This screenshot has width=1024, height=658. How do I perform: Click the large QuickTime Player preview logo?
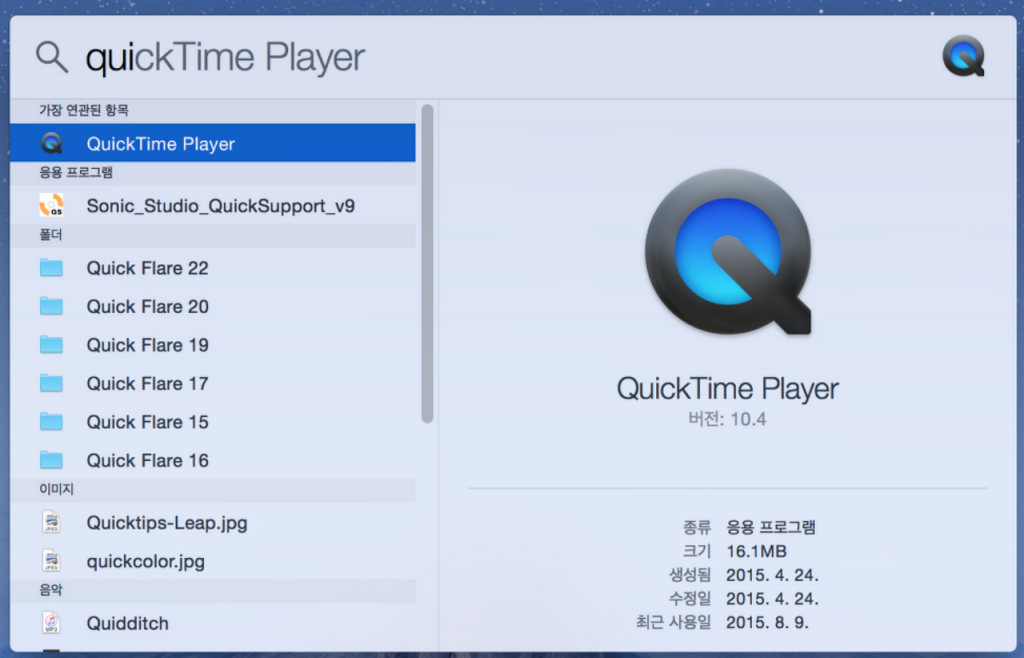pos(728,252)
